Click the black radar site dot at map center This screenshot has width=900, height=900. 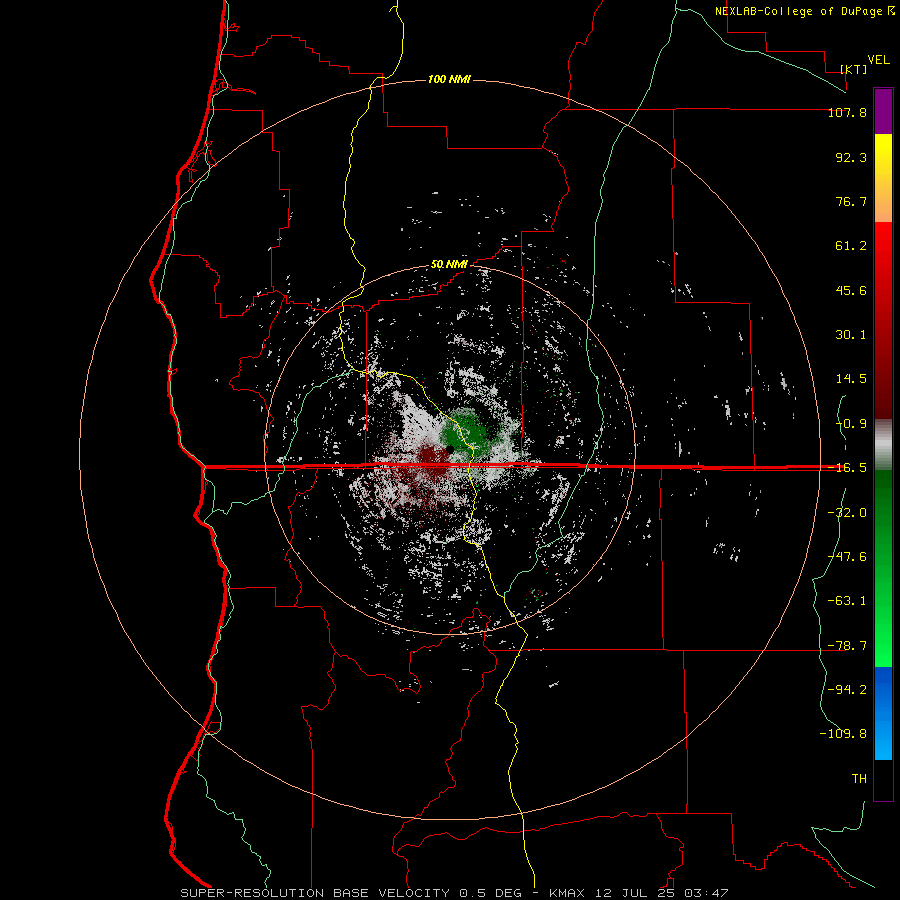tap(450, 448)
